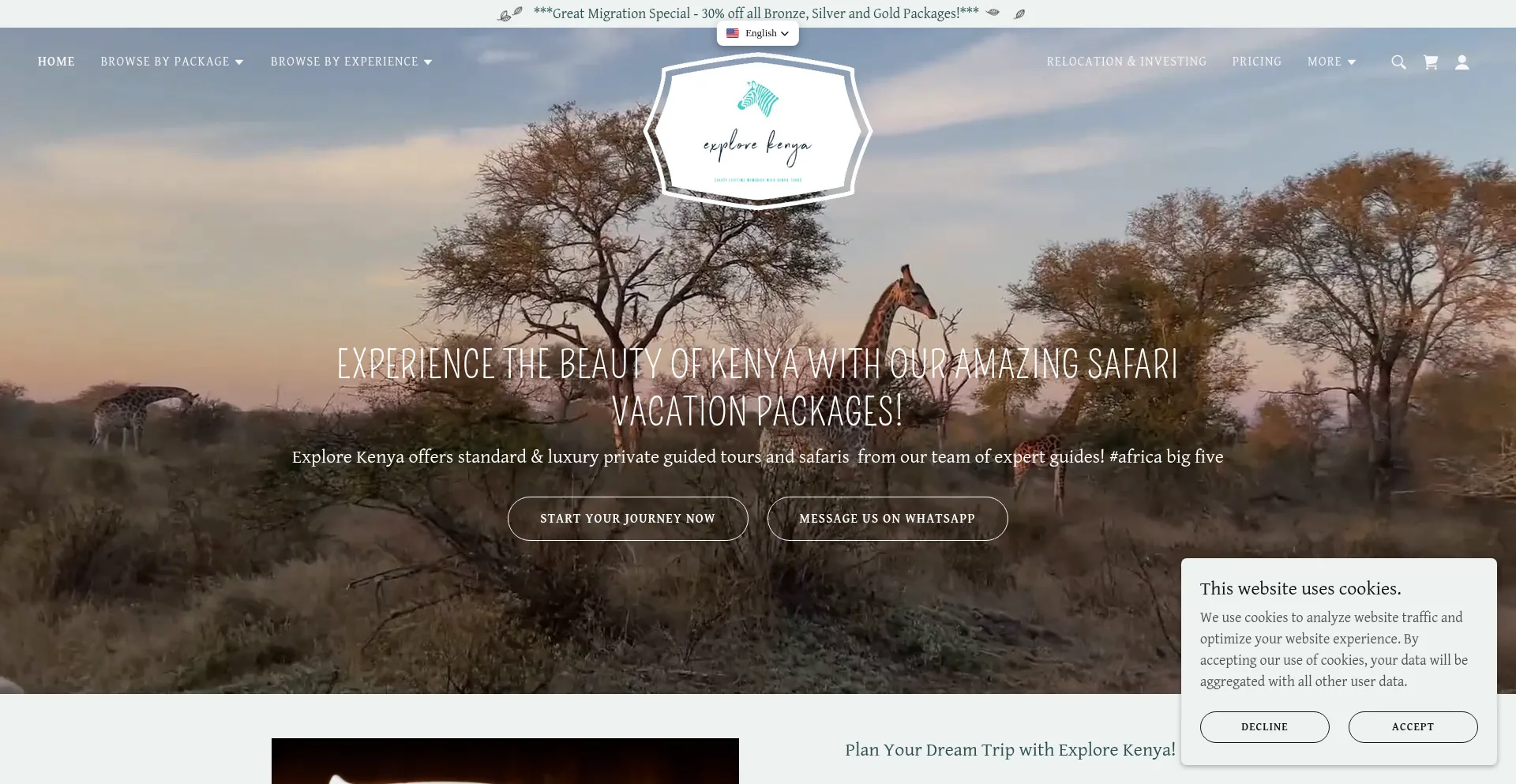
Task: Open the More navigation dropdown
Action: [x=1331, y=62]
